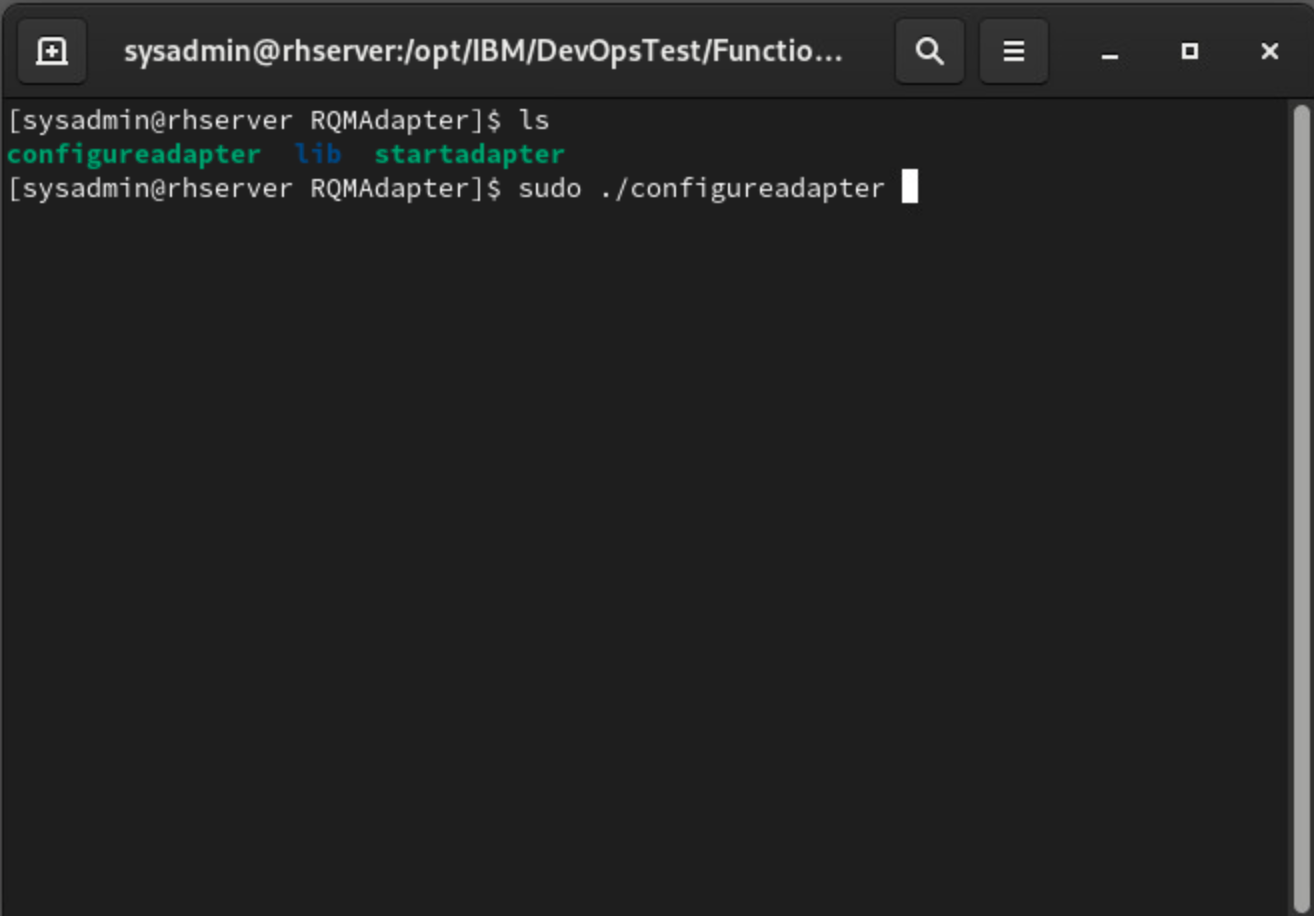
Task: Click the word sudo in the command
Action: pos(549,188)
